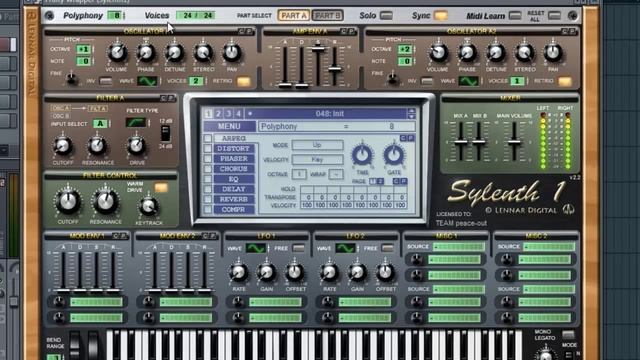This screenshot has height=360, width=640.
Task: Enable Midi Learn switch
Action: click(x=516, y=16)
